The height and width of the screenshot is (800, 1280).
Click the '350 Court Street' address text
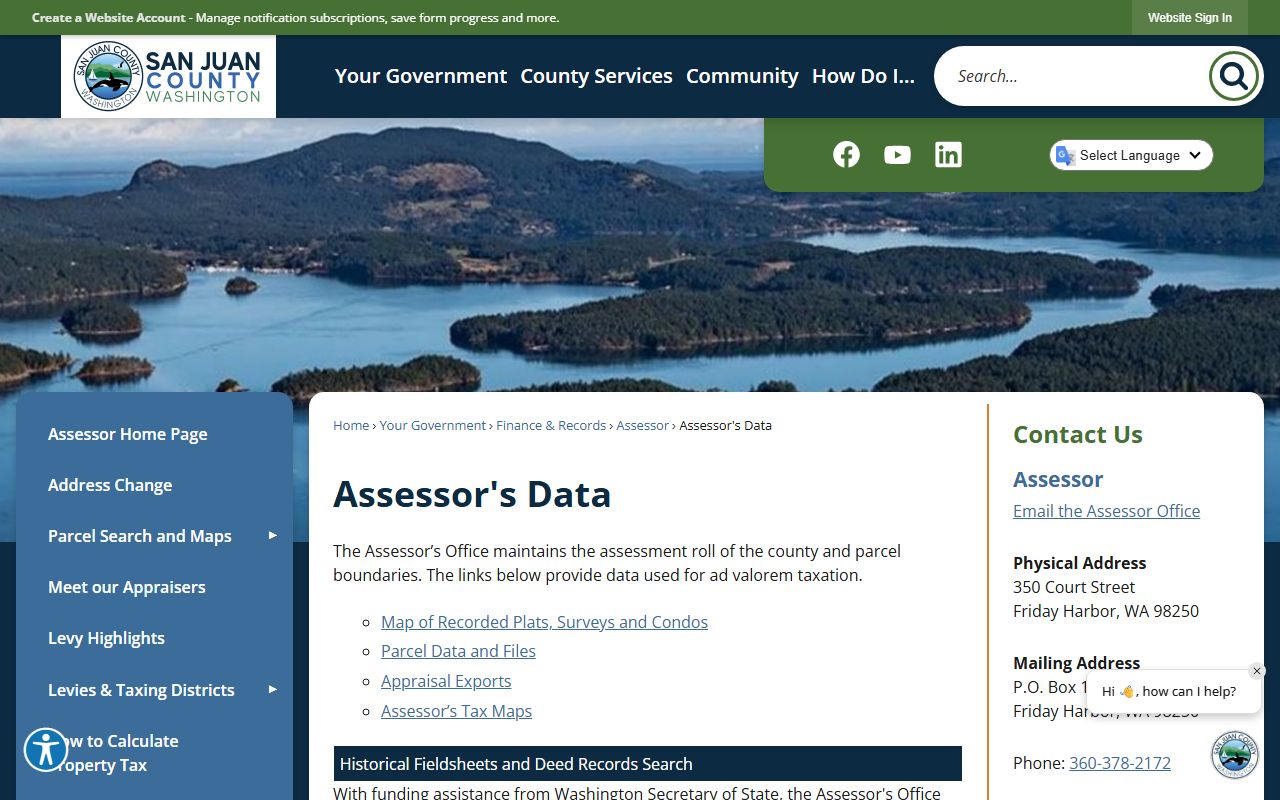point(1074,587)
